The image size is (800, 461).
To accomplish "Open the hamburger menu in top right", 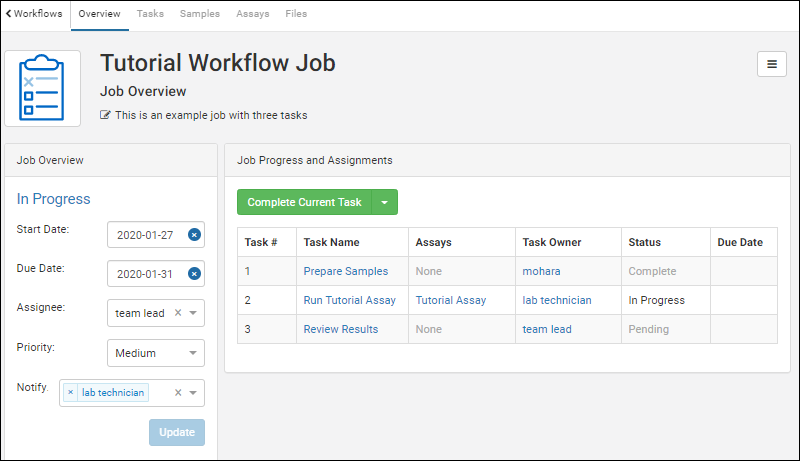I will point(771,64).
